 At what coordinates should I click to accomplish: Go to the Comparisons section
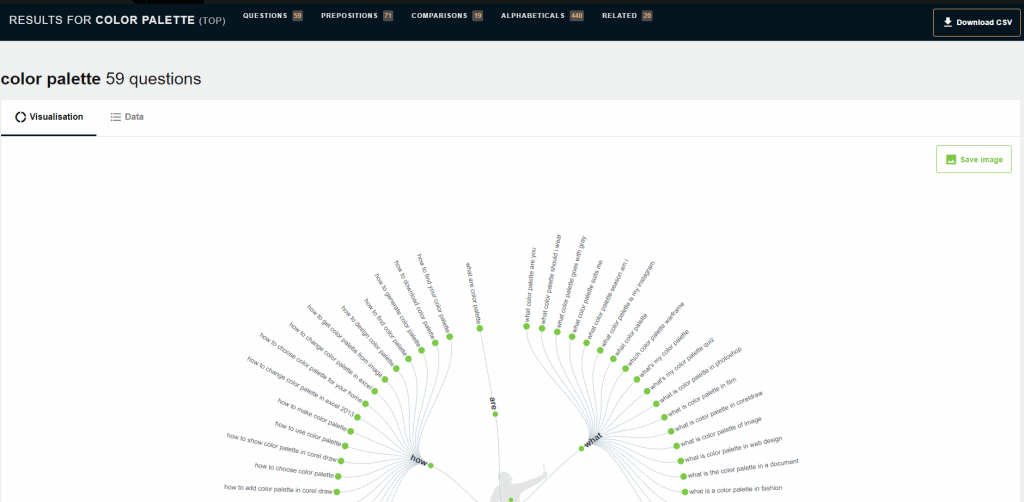pos(447,16)
